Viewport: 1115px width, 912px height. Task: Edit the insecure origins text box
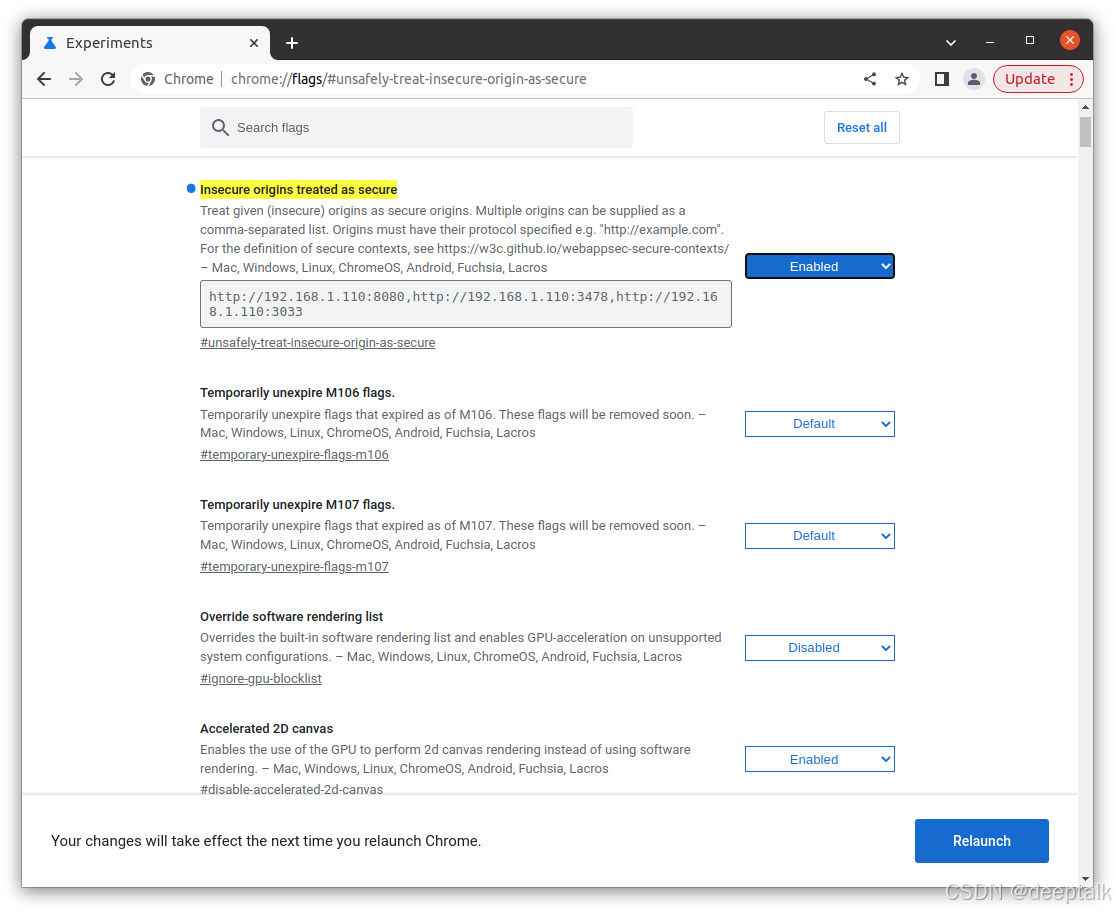pyautogui.click(x=466, y=304)
